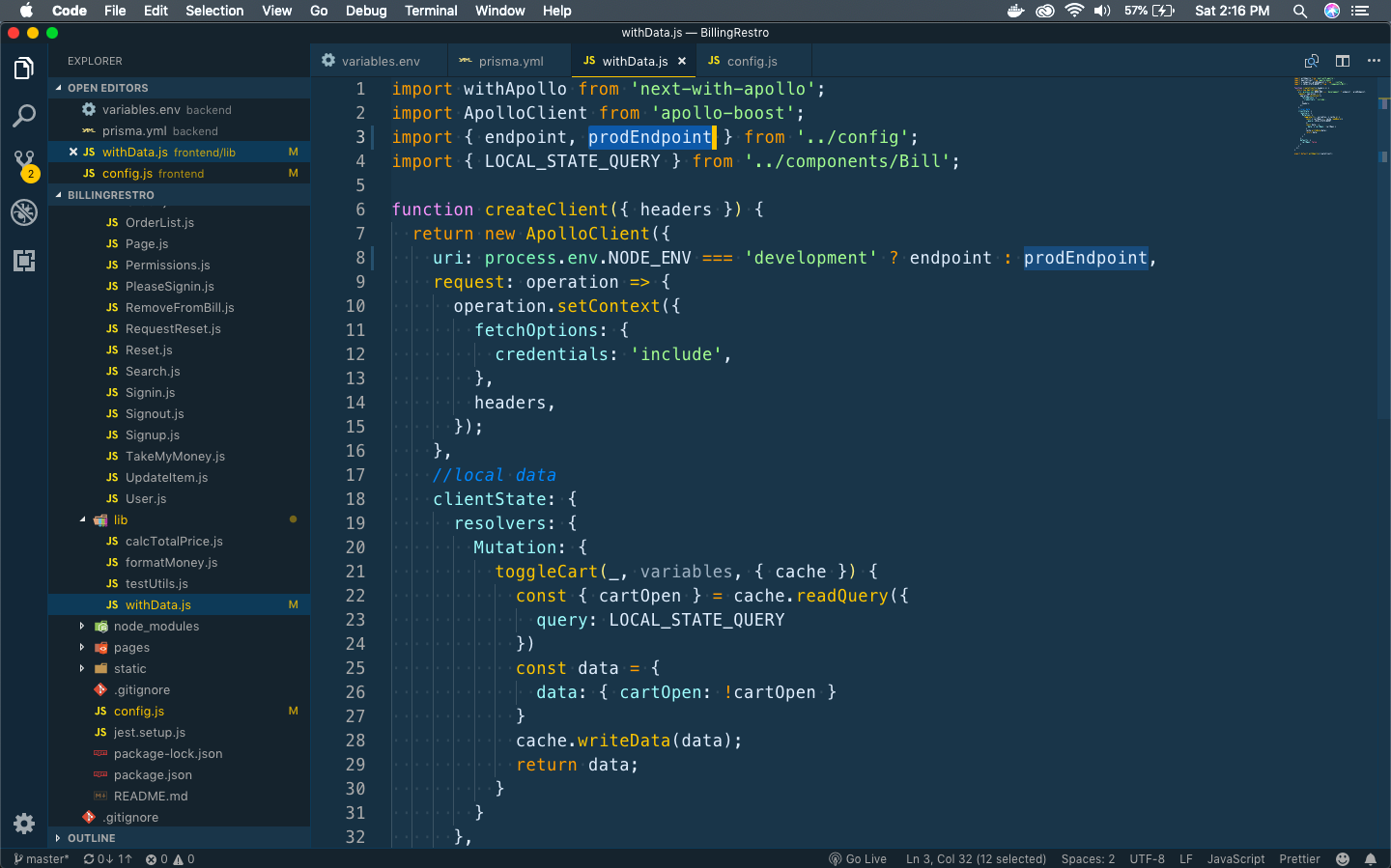This screenshot has width=1391, height=868.
Task: Split the editor to the right
Action: click(1343, 61)
